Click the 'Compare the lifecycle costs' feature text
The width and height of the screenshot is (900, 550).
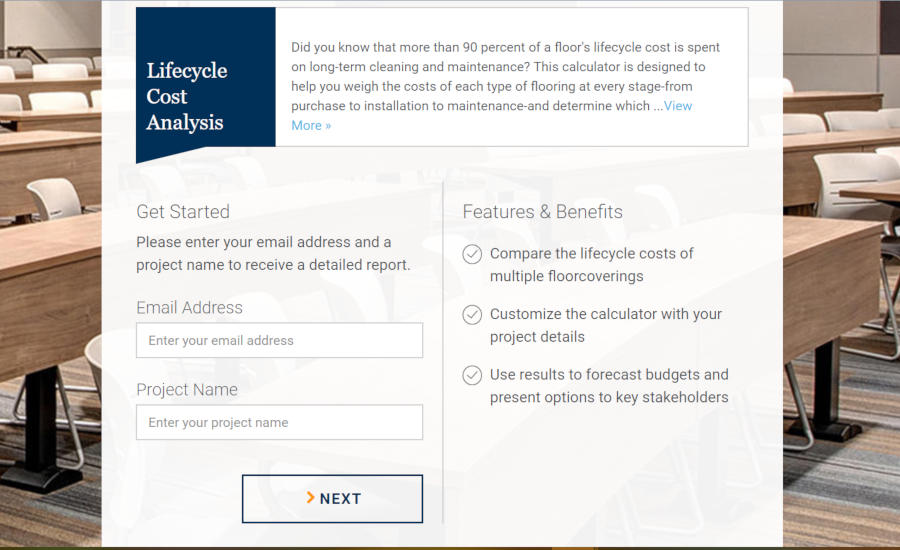click(x=591, y=265)
